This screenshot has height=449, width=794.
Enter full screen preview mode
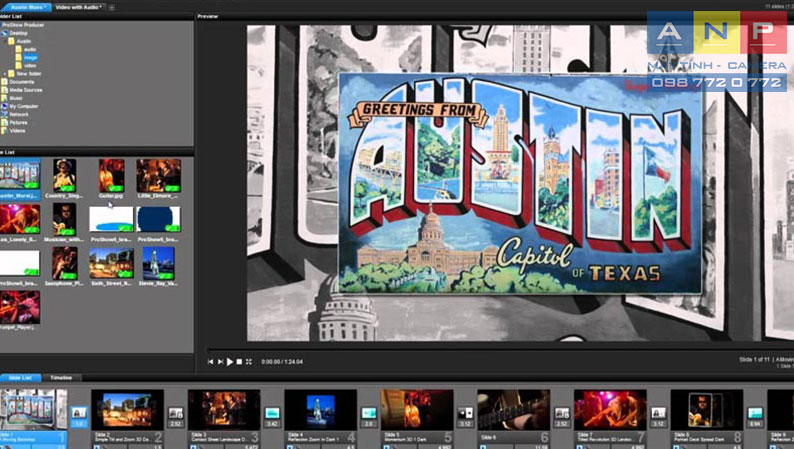(x=249, y=361)
